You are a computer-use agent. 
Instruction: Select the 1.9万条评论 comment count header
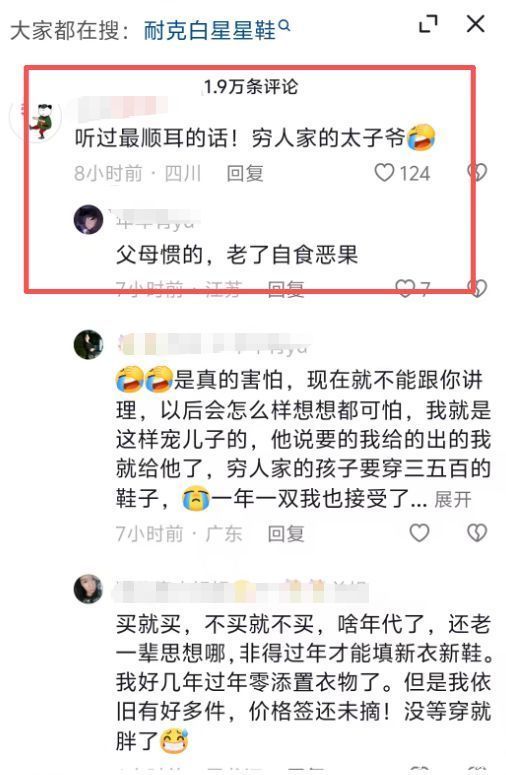tap(252, 87)
